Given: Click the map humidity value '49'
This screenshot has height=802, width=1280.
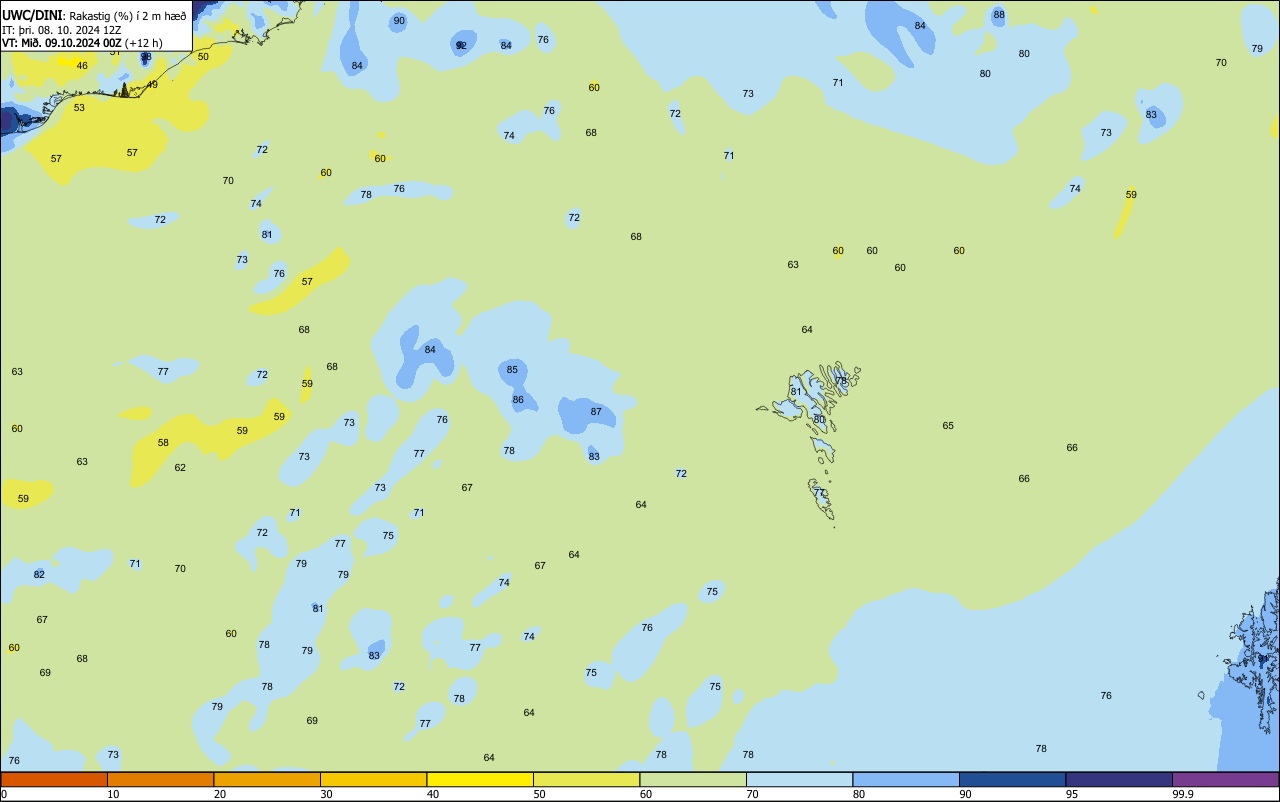Looking at the screenshot, I should (x=152, y=85).
